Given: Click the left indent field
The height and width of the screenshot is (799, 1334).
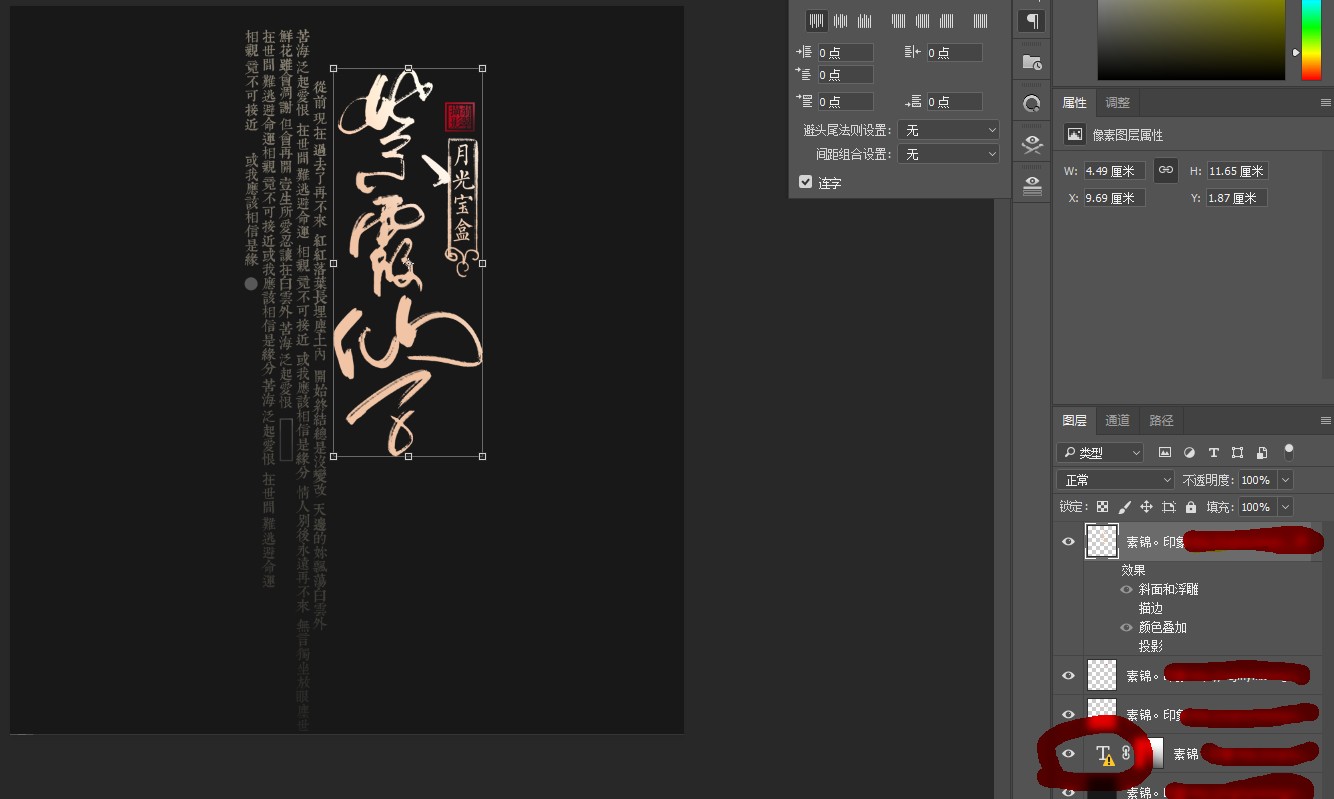Looking at the screenshot, I should [845, 53].
